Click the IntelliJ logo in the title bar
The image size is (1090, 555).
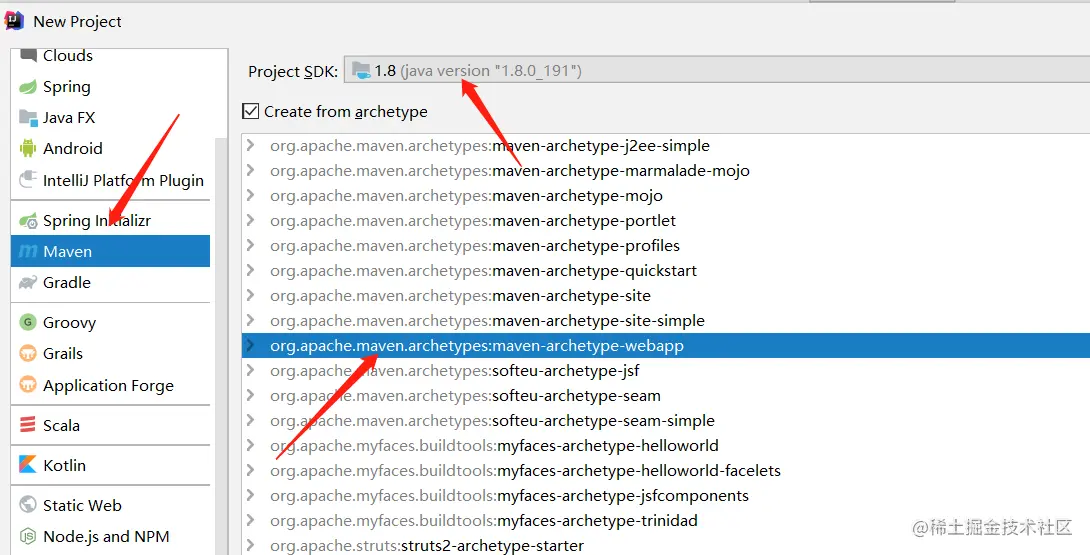[14, 21]
